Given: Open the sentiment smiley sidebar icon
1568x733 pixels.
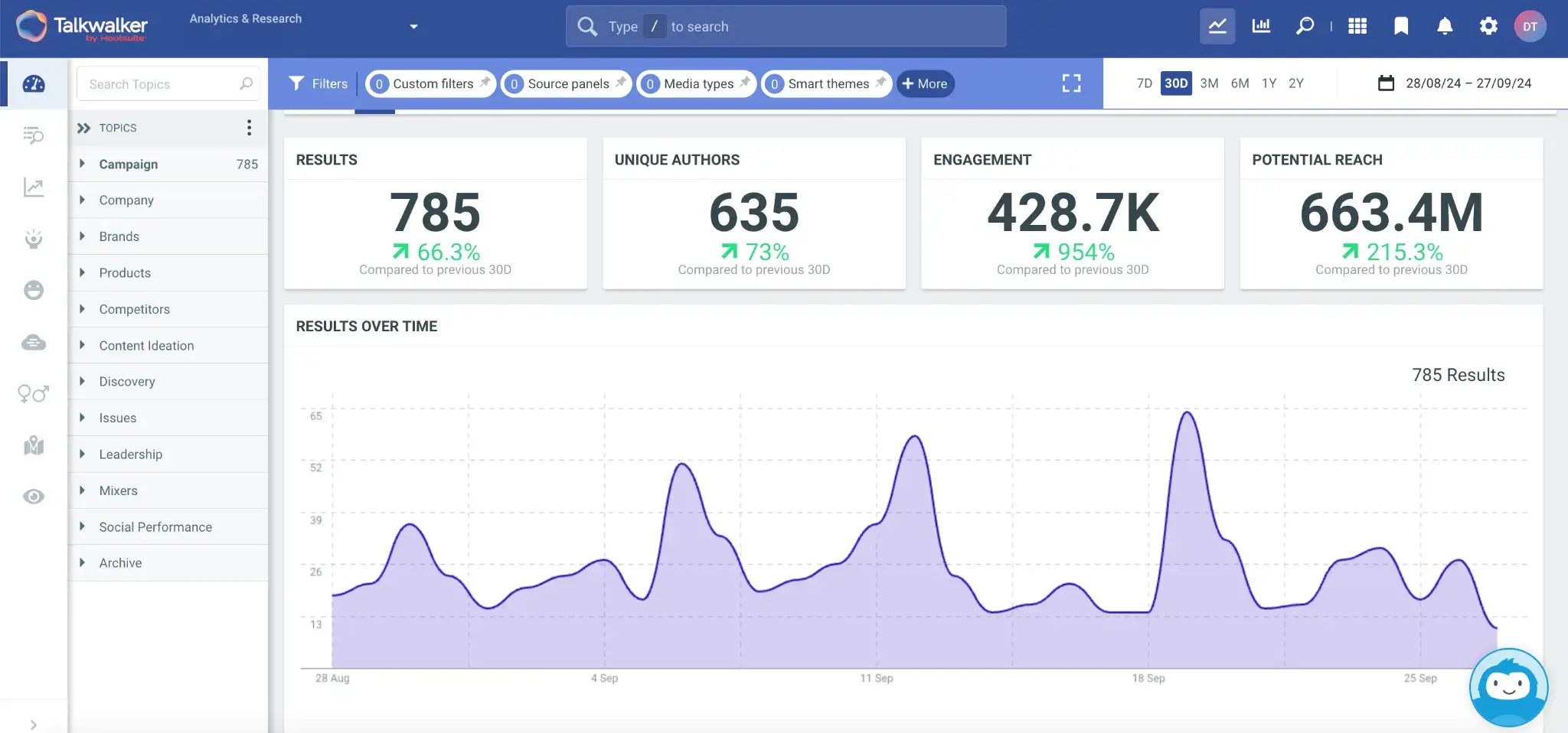Looking at the screenshot, I should 34,290.
